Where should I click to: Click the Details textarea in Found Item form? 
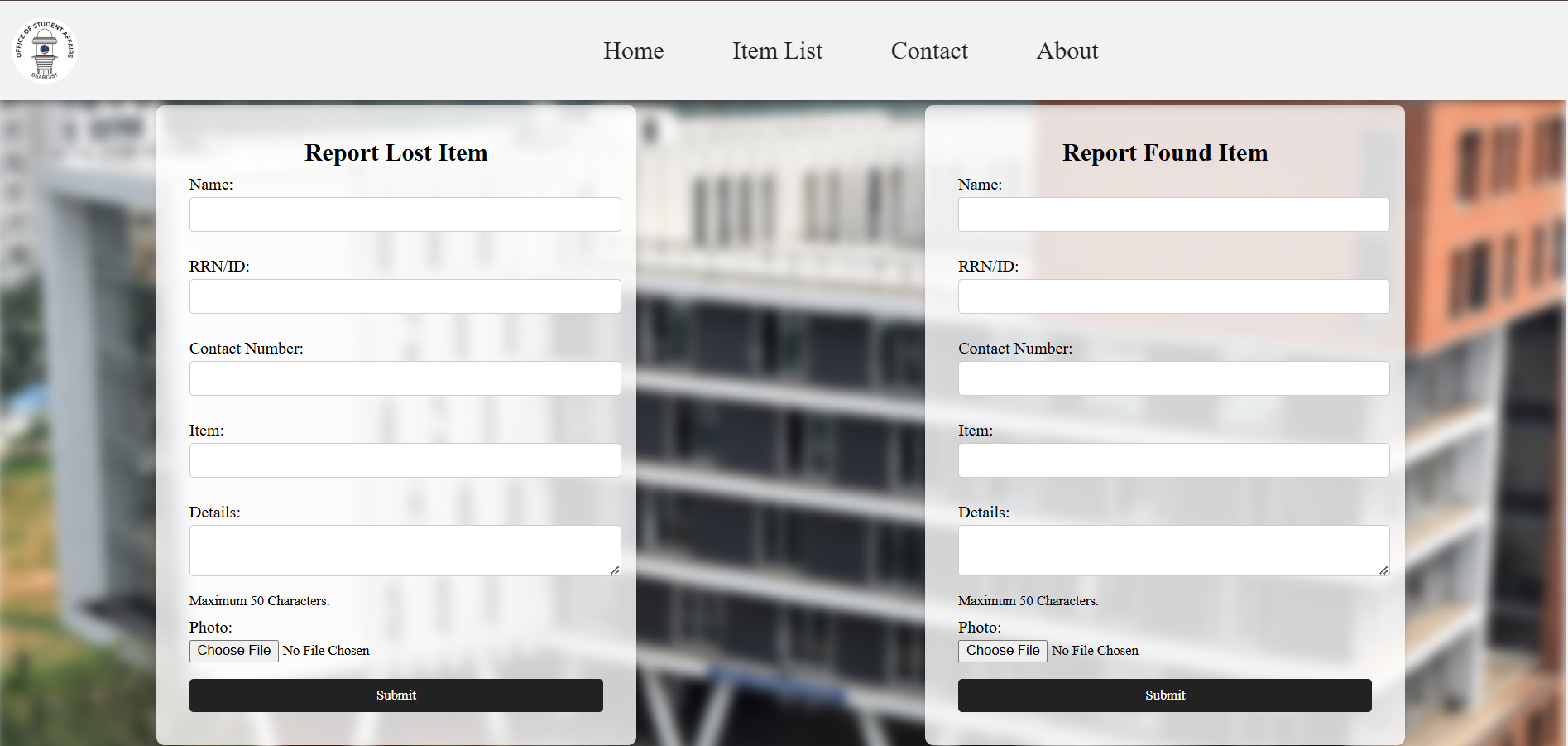(1173, 550)
